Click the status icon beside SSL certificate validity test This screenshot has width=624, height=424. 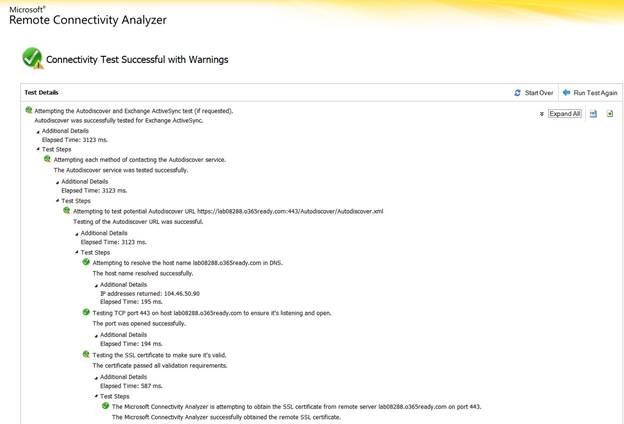pyautogui.click(x=86, y=354)
